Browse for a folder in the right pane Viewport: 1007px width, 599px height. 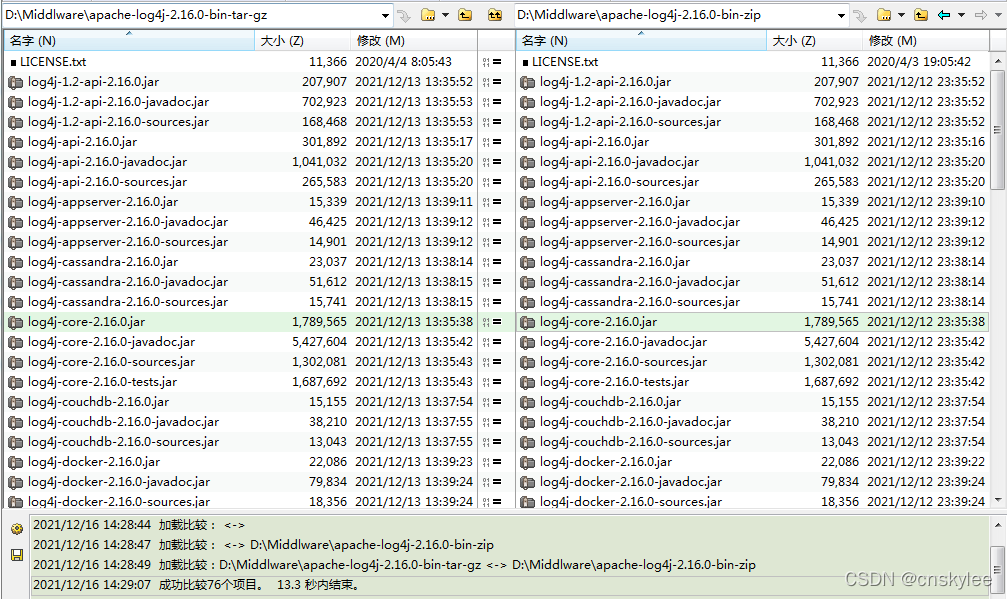pos(884,15)
